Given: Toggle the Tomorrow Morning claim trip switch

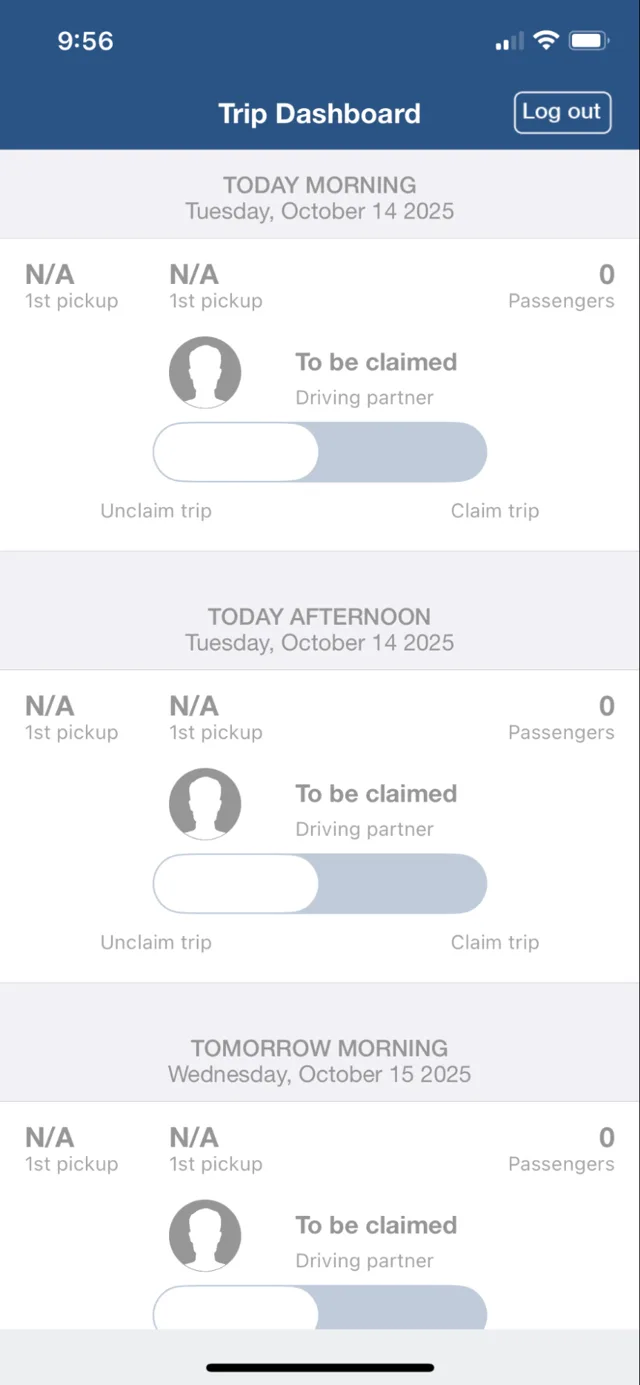Looking at the screenshot, I should click(x=320, y=1307).
